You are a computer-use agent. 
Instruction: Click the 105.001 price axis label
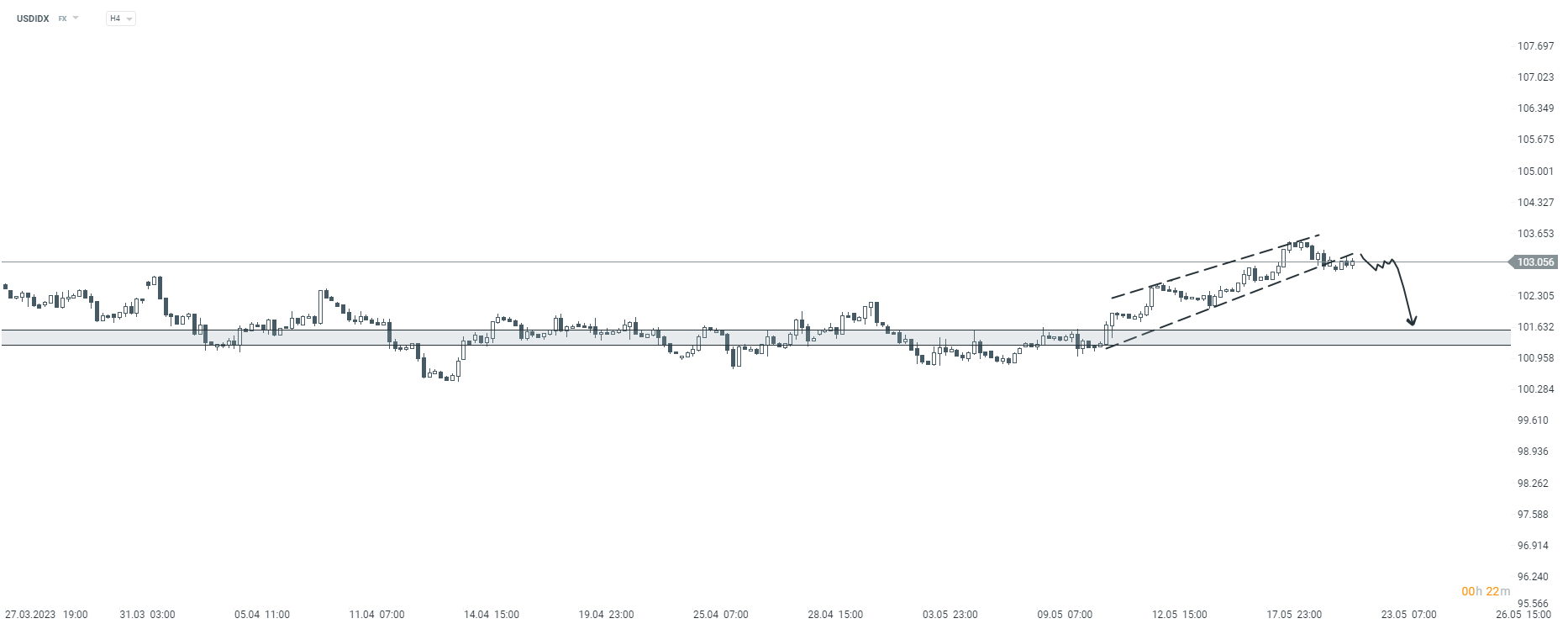click(1535, 172)
